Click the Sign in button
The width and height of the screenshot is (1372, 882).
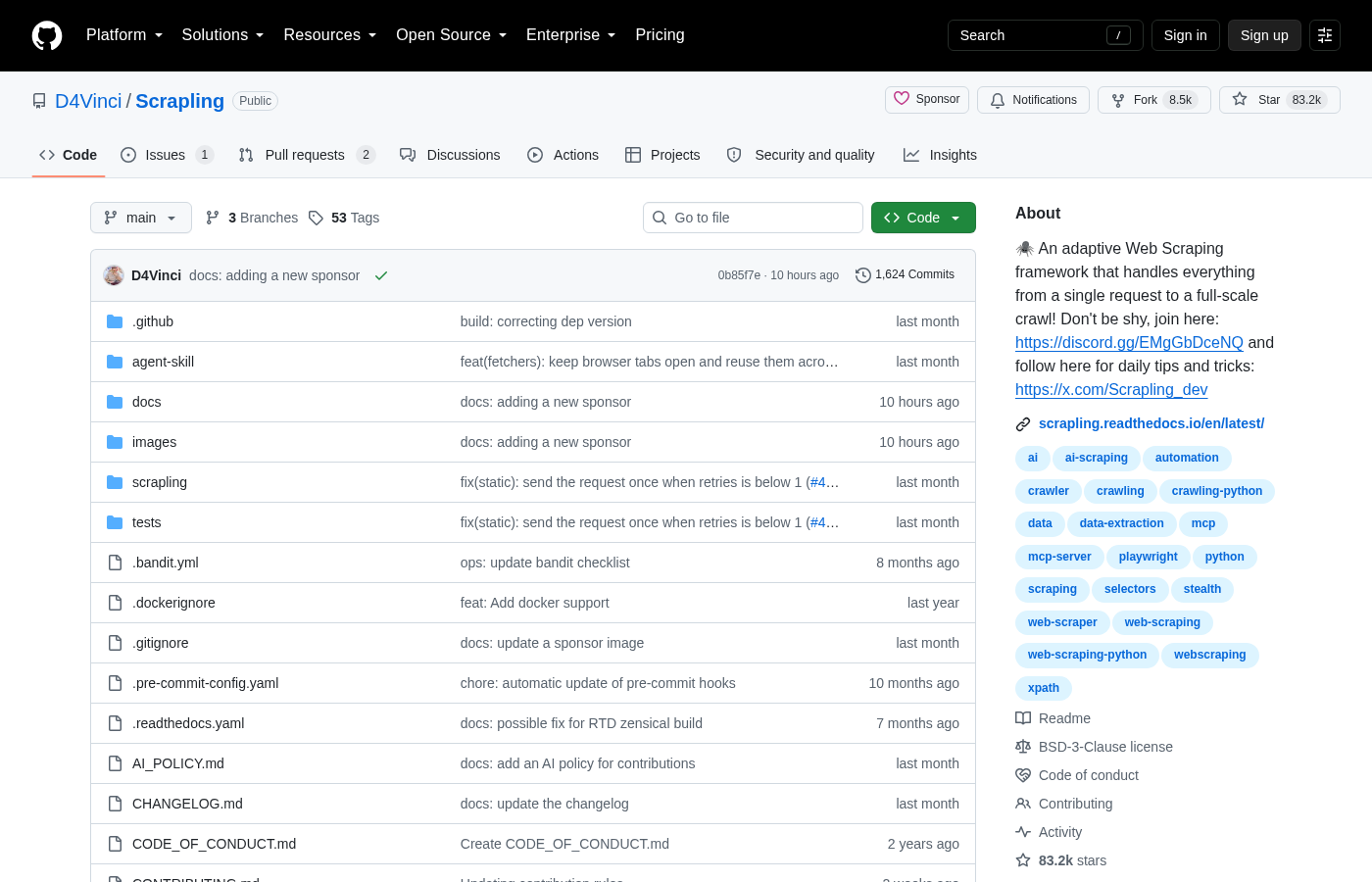(1186, 35)
